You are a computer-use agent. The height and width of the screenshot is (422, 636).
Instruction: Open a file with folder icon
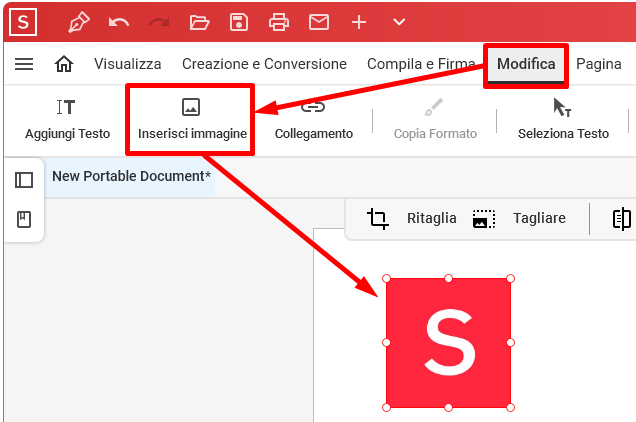coord(199,22)
